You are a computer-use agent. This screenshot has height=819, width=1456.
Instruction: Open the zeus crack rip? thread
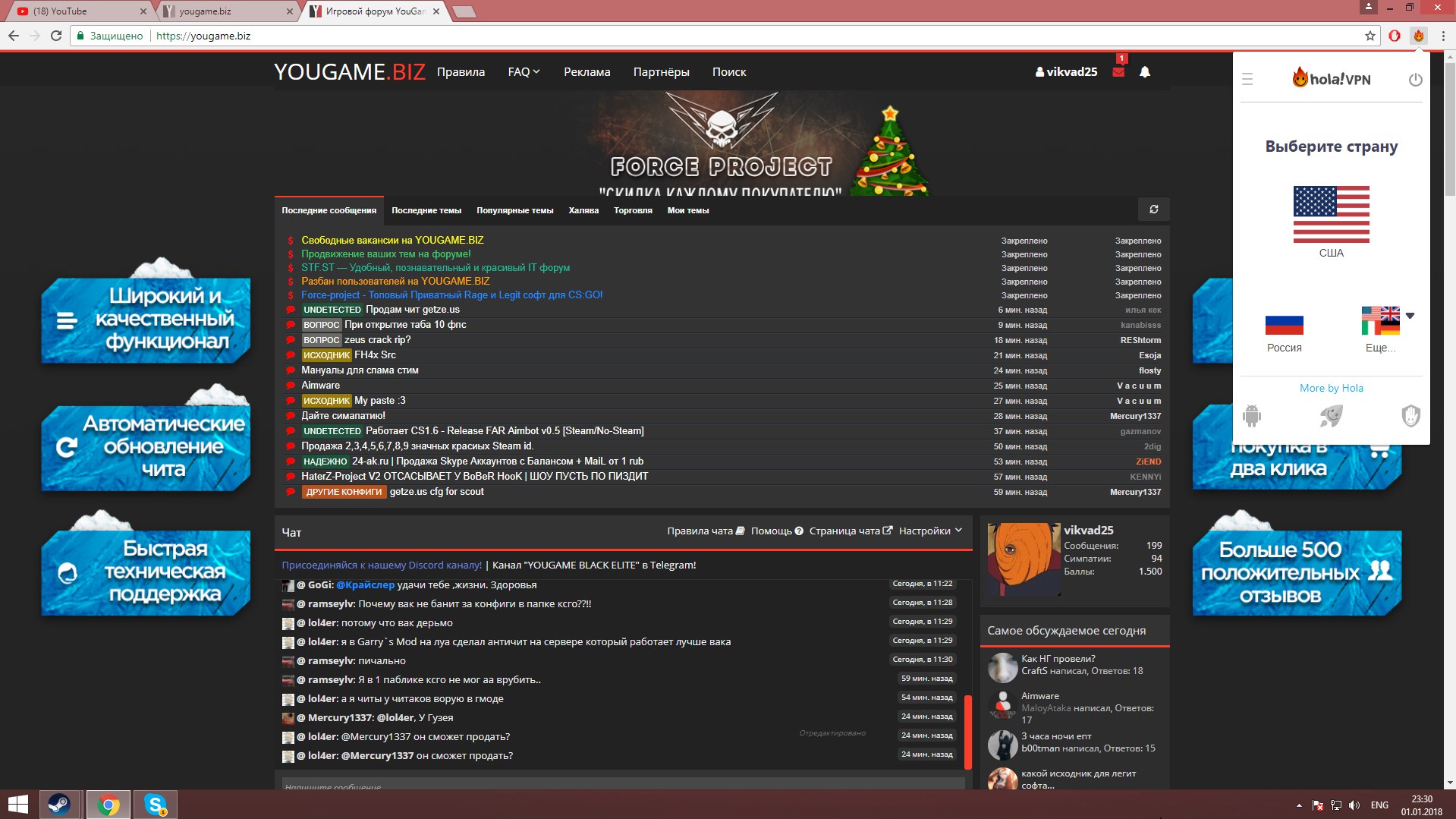point(377,340)
